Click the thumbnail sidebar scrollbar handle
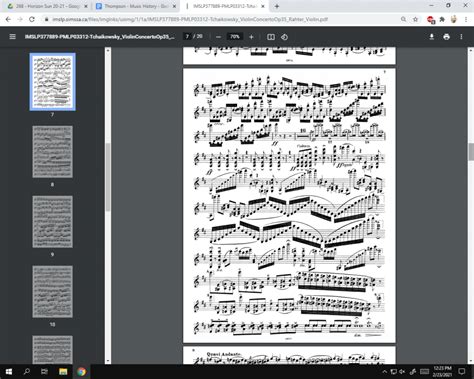The width and height of the screenshot is (474, 379). (108, 177)
